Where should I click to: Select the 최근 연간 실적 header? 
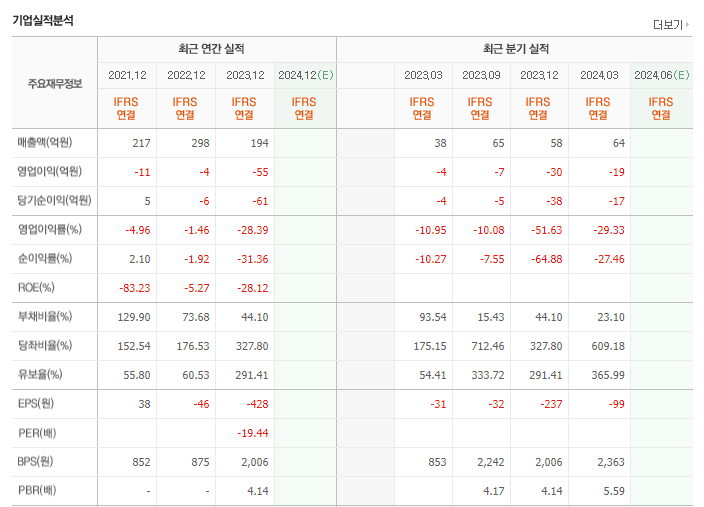click(x=211, y=48)
